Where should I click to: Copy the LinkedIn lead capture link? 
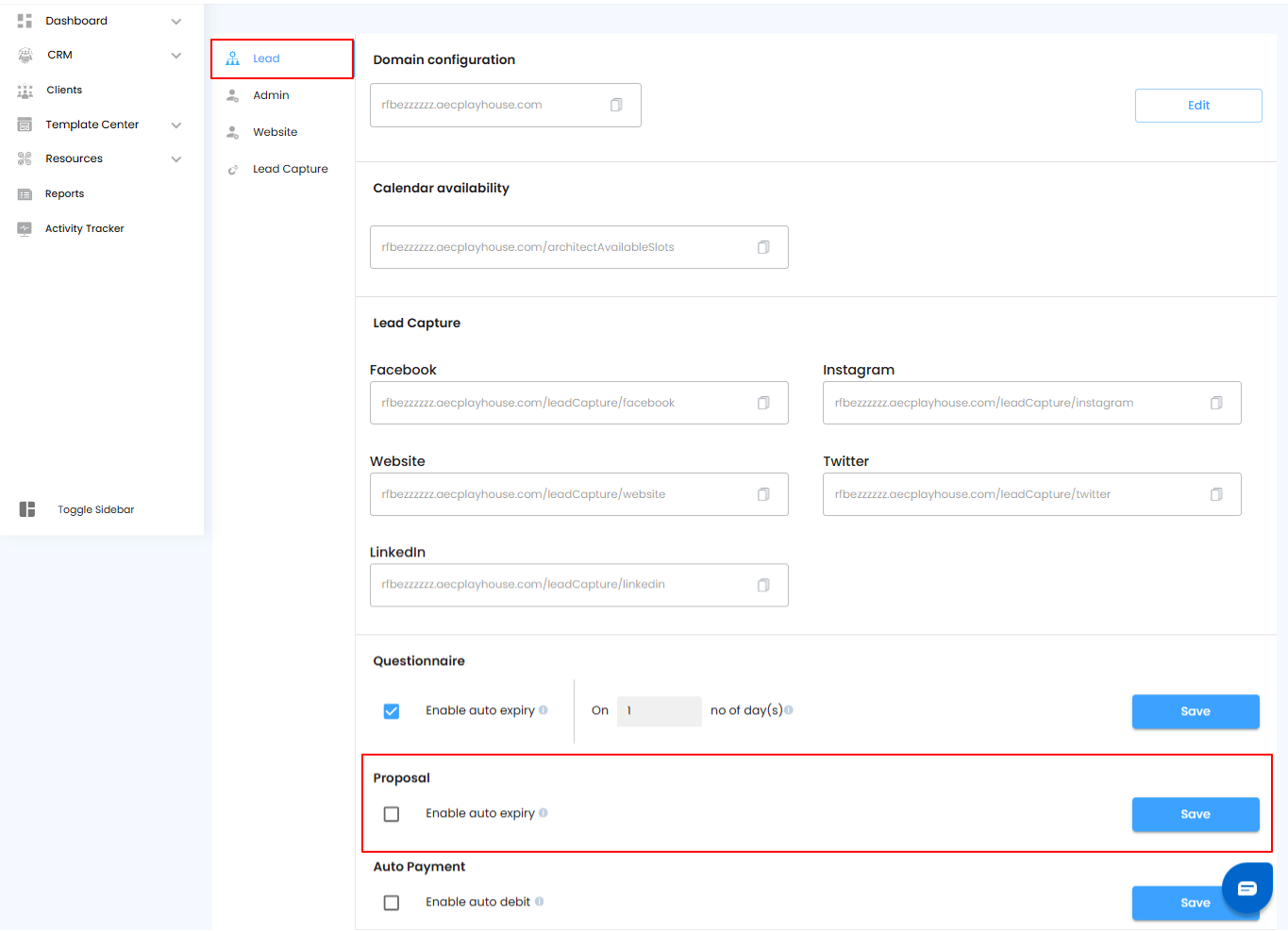coord(763,585)
